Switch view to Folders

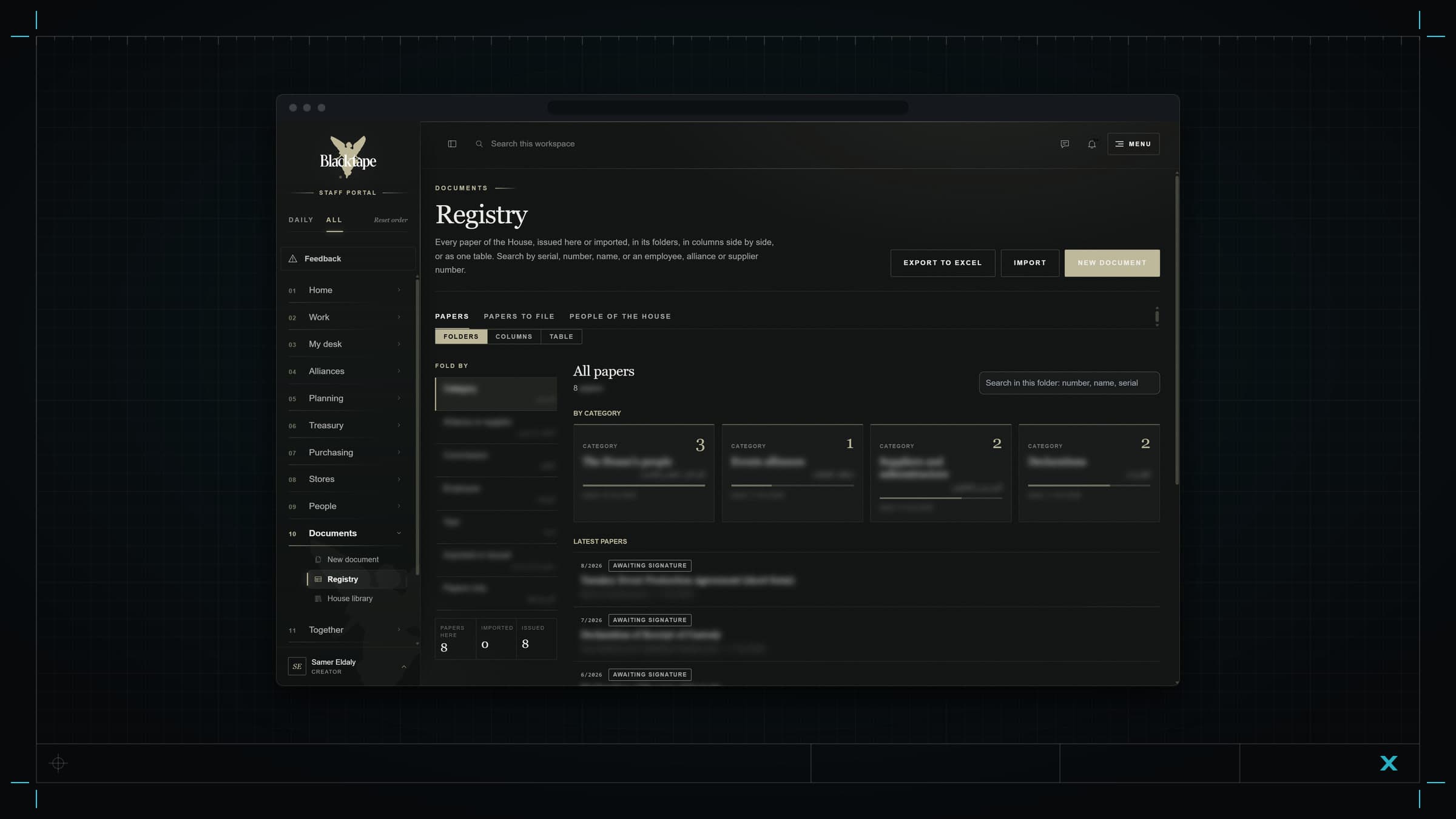click(x=461, y=337)
